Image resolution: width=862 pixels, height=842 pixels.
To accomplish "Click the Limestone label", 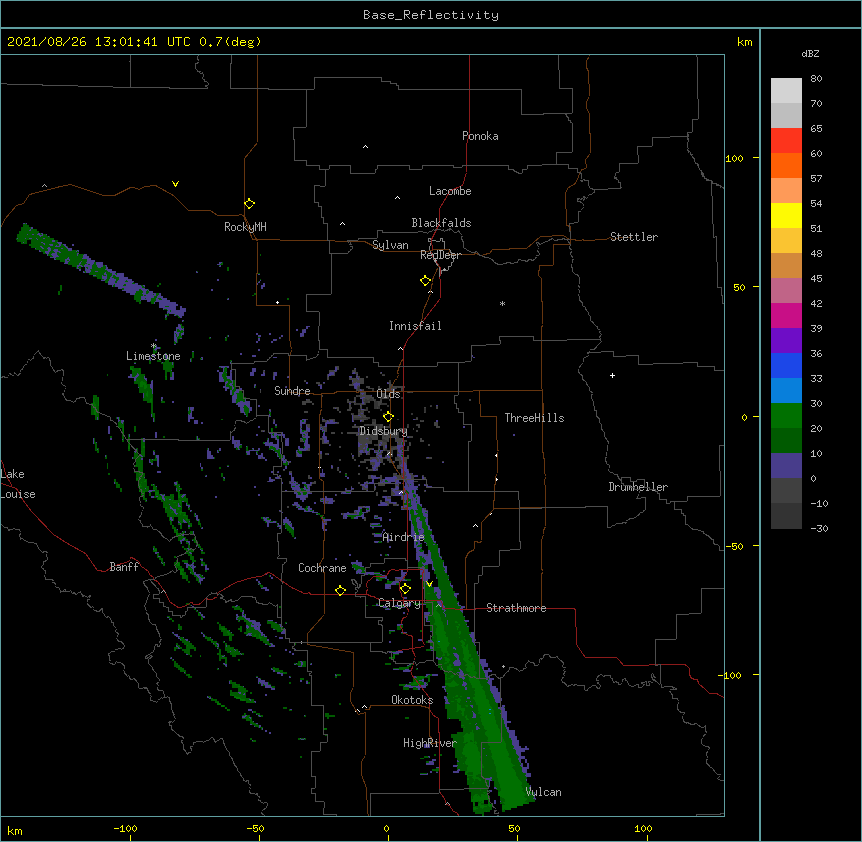I will [x=153, y=356].
